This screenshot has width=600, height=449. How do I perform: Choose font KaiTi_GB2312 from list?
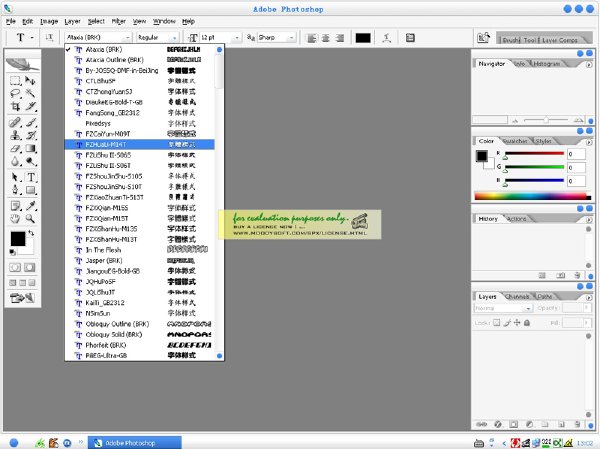[x=140, y=303]
